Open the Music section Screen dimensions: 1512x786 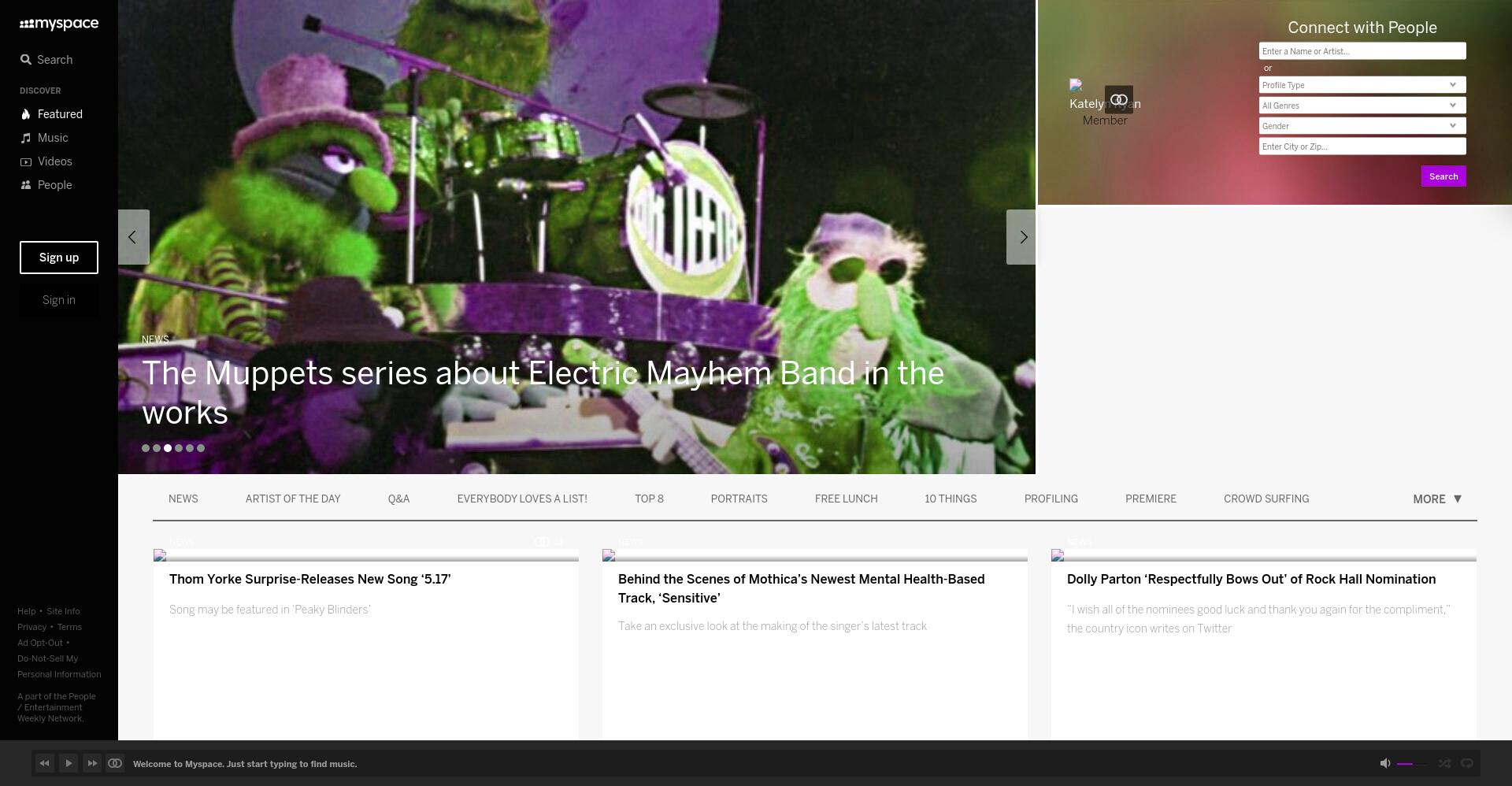click(x=44, y=138)
